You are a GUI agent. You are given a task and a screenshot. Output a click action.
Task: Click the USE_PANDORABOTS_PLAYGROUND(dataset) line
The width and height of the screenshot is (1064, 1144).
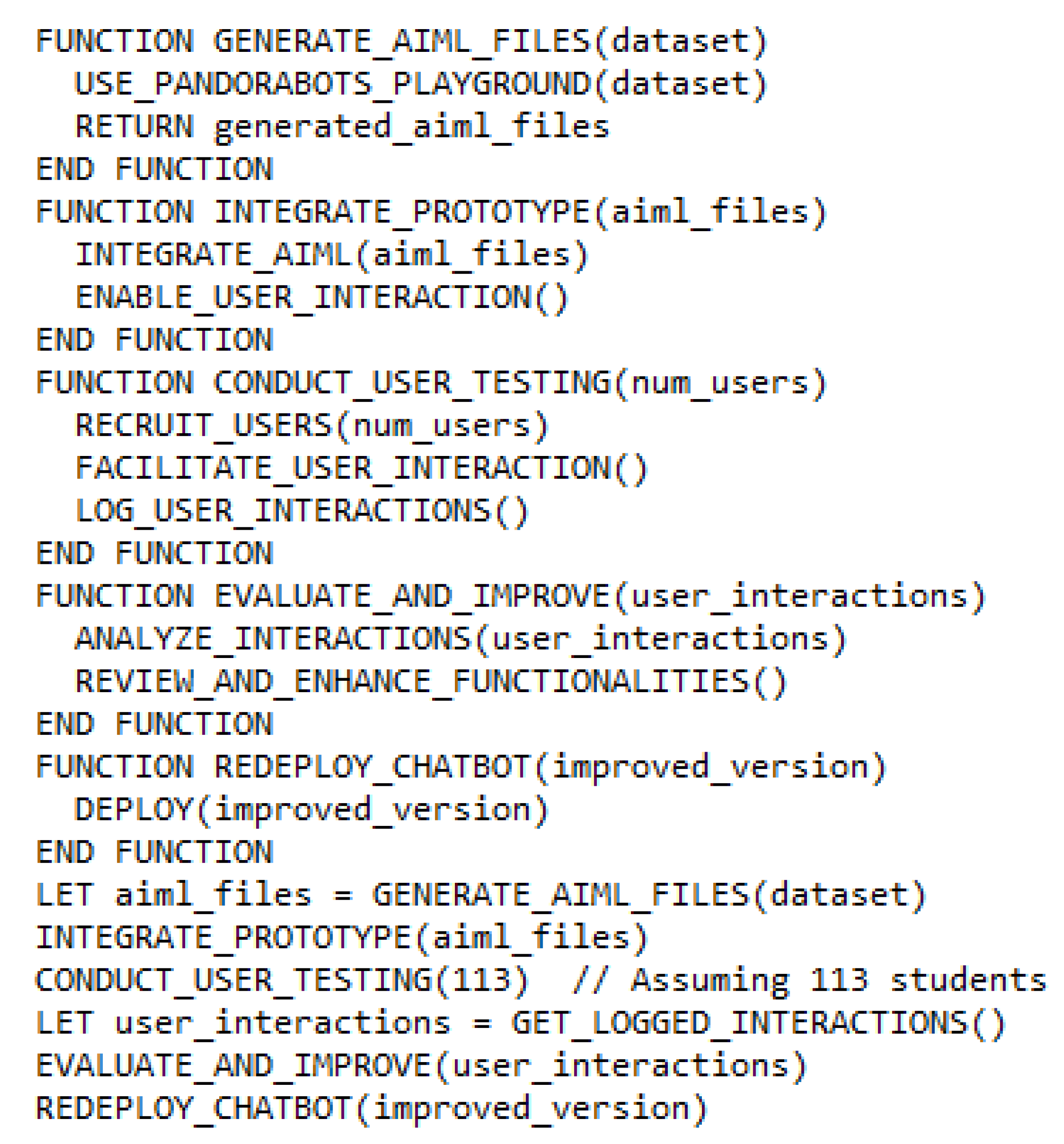[x=420, y=84]
